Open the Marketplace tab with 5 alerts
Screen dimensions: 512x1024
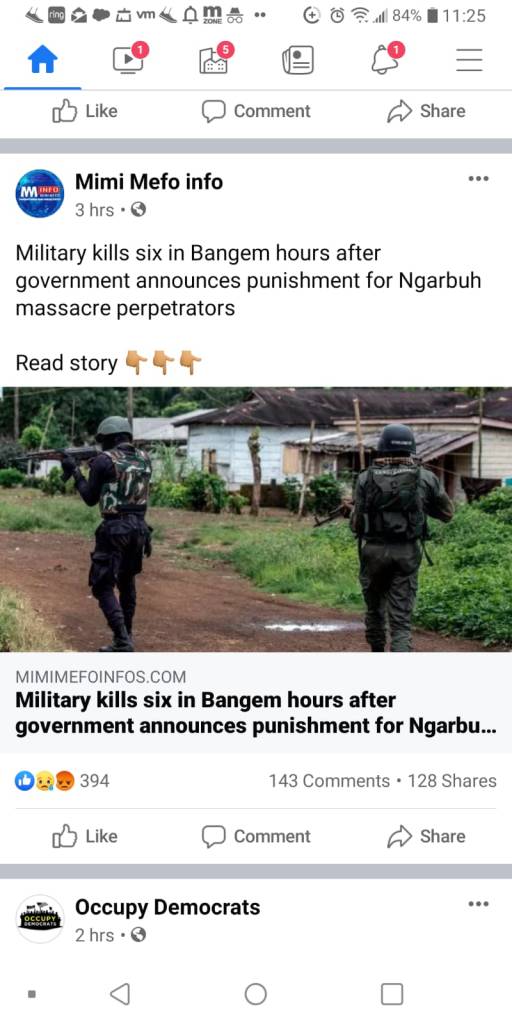[215, 59]
